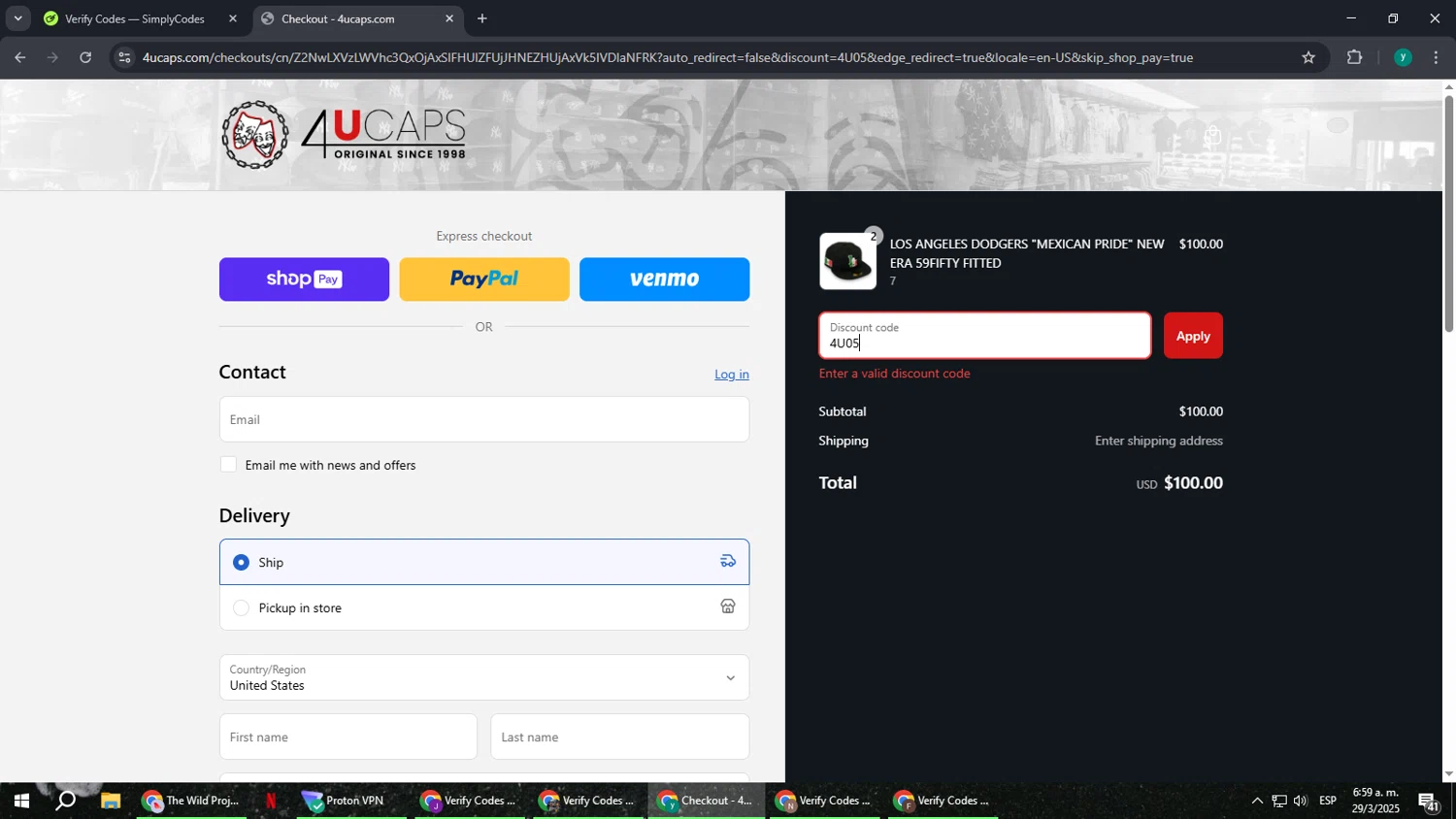Click the Shop Pay express checkout button

point(304,279)
